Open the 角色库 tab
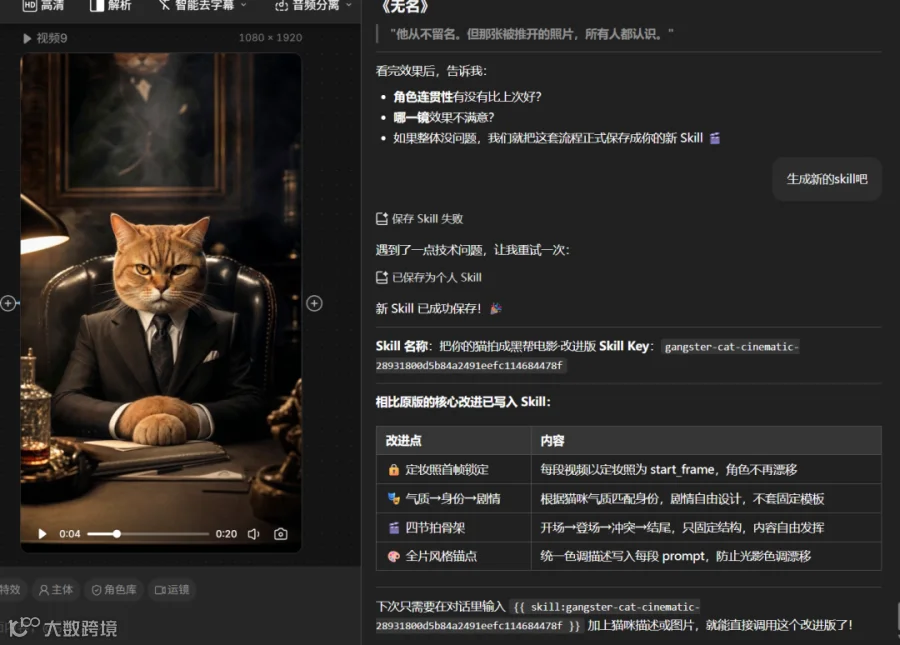The image size is (900, 645). coord(114,589)
